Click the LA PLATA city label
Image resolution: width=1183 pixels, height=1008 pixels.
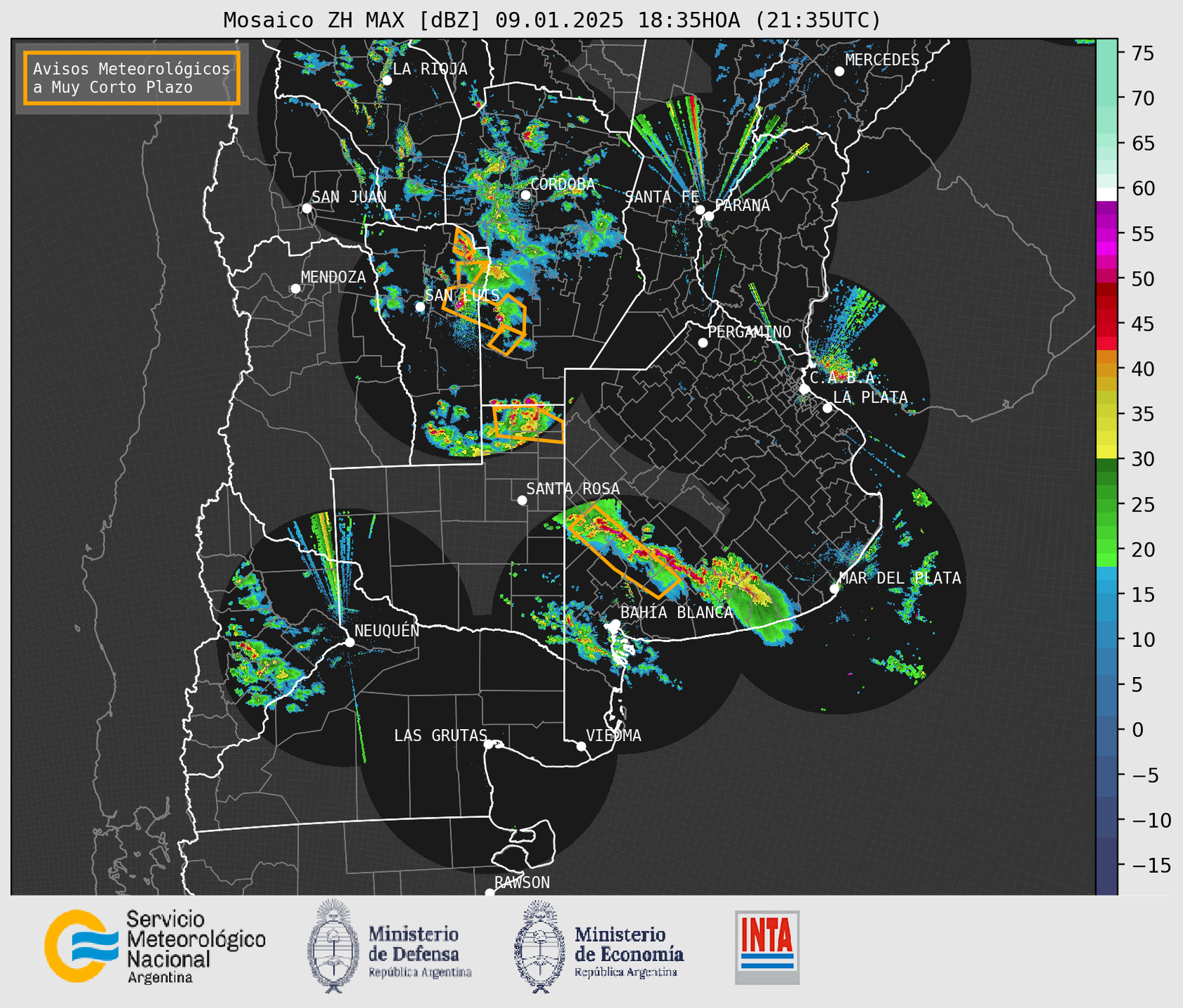pyautogui.click(x=870, y=397)
